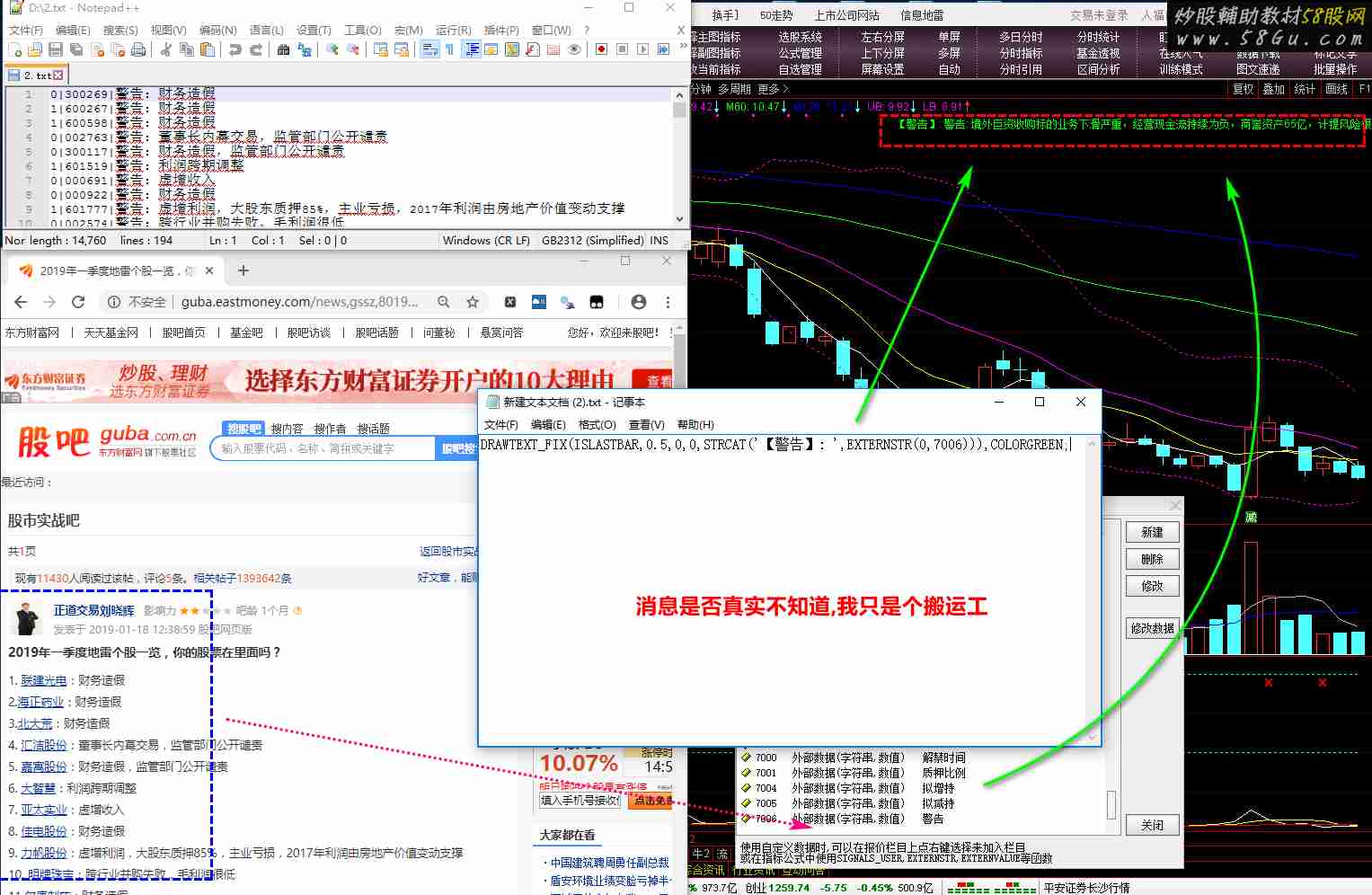Screen dimensions: 1372x895
Task: Click the 修改数据 button in data dialog
Action: pyautogui.click(x=1152, y=628)
